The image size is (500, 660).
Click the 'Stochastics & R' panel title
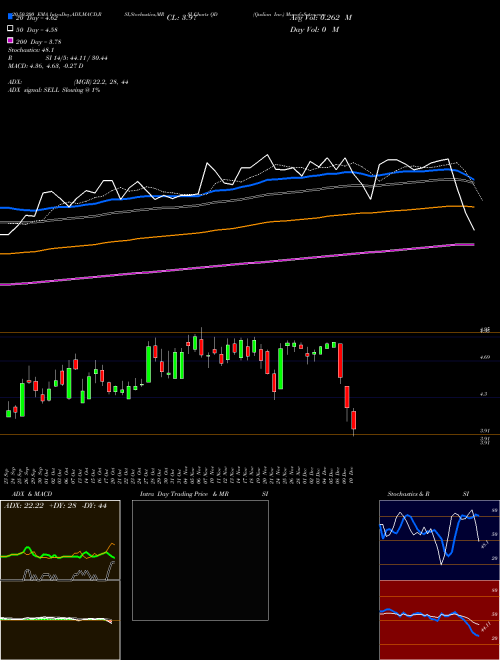click(408, 494)
